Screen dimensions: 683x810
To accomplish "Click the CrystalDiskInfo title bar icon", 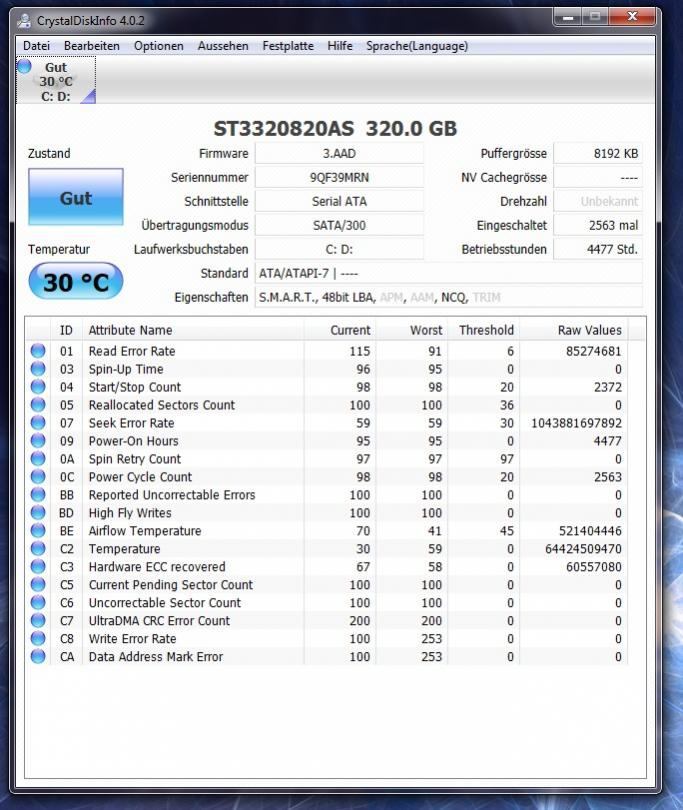I will [24, 21].
